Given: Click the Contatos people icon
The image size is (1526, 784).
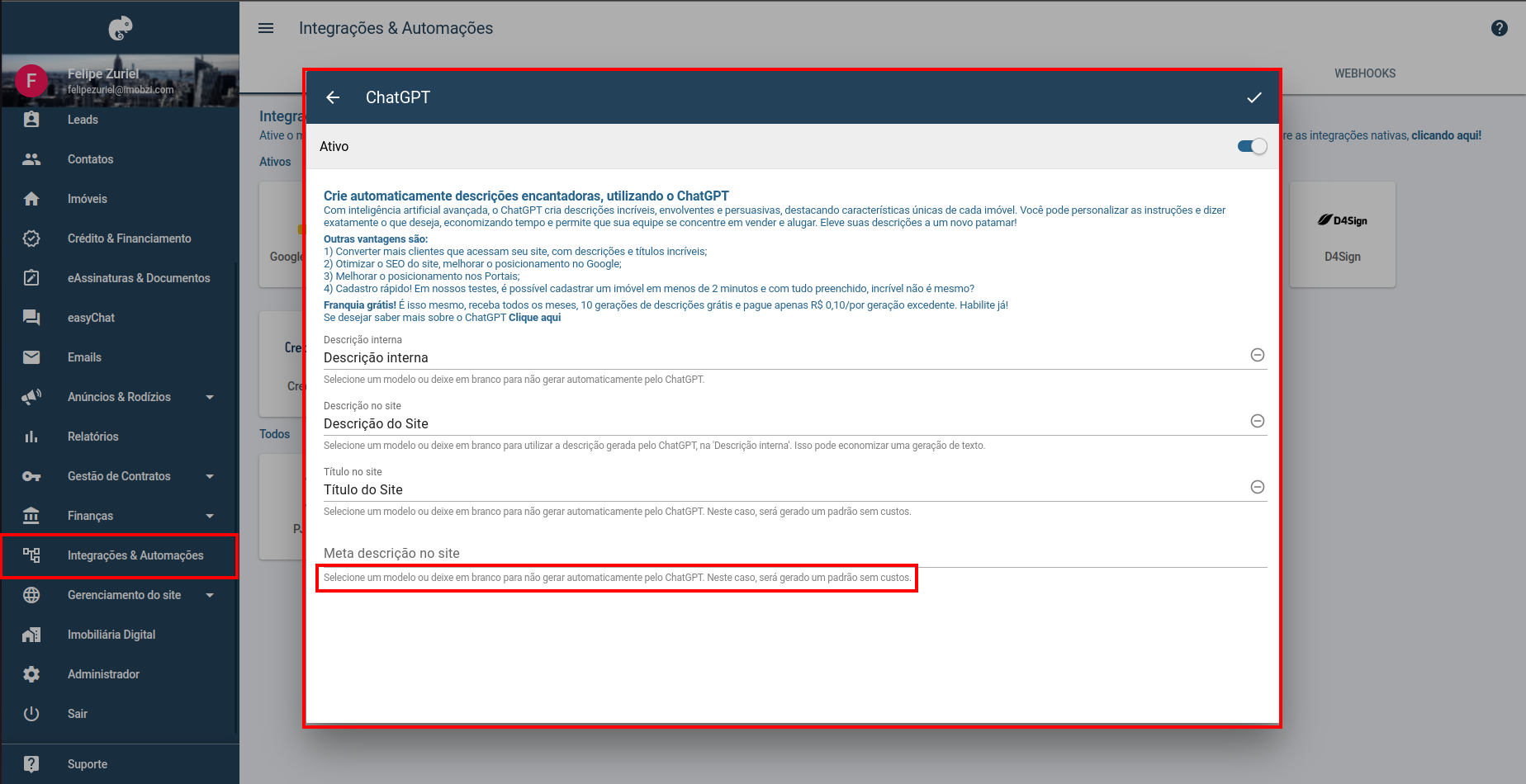Looking at the screenshot, I should coord(31,159).
